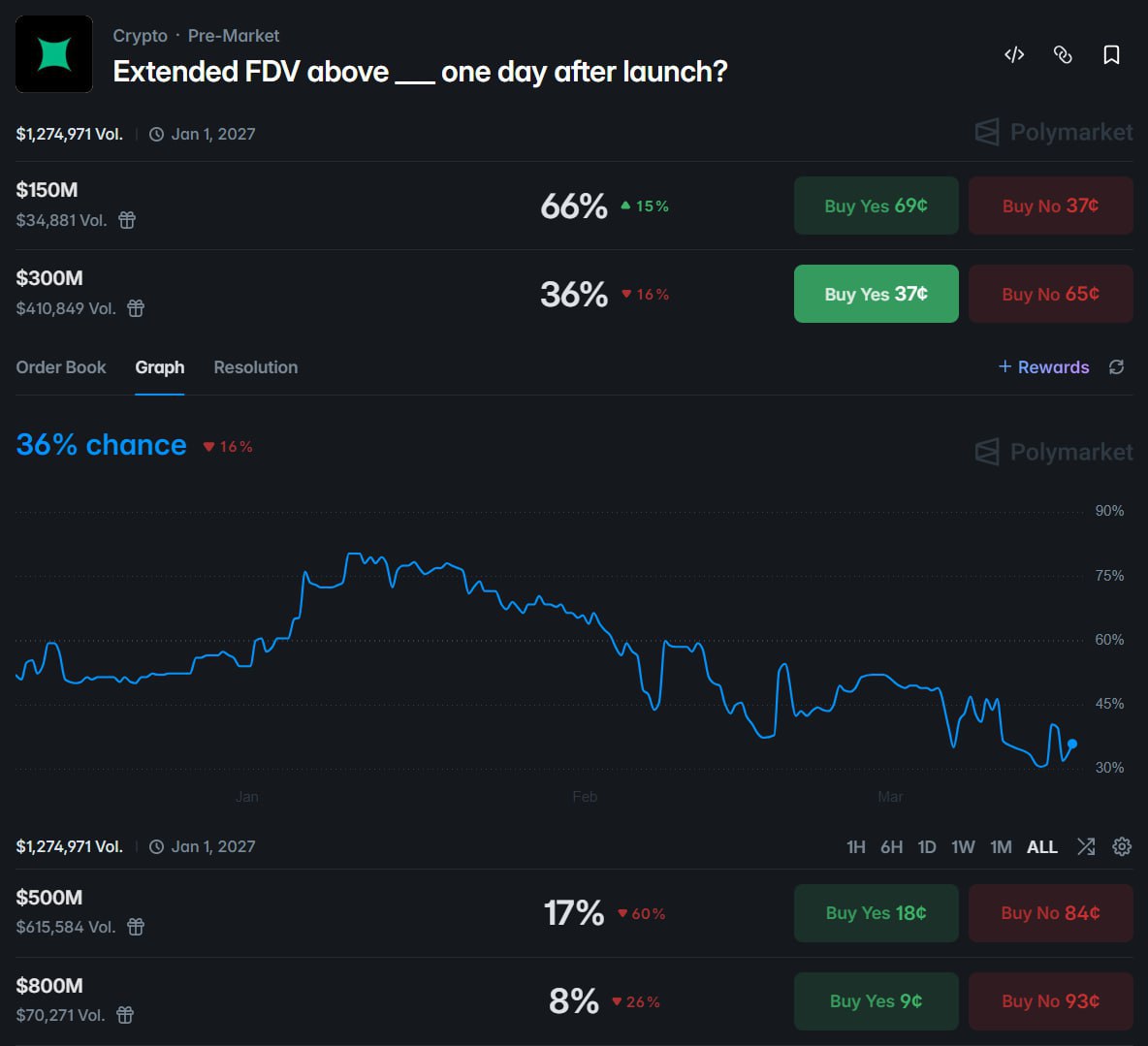
Task: Click the gift icon beside $500M volume
Action: tap(136, 927)
